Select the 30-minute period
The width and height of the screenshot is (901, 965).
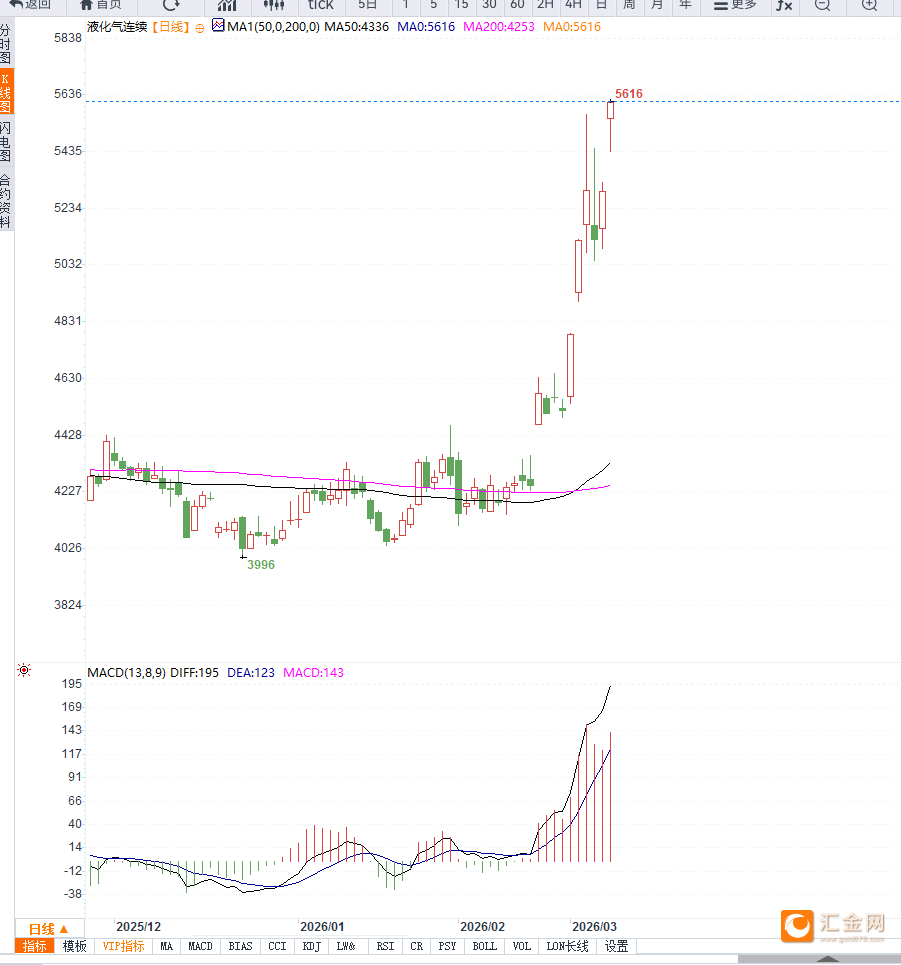489,5
